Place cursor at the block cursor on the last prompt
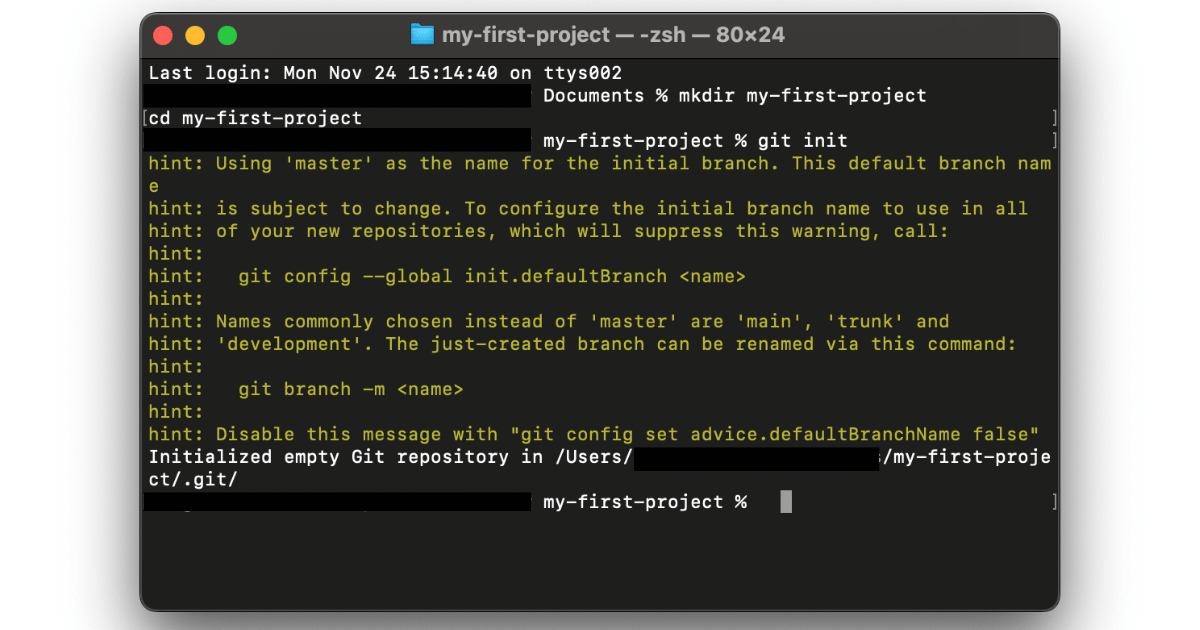Viewport: 1200px width, 630px height. (786, 502)
